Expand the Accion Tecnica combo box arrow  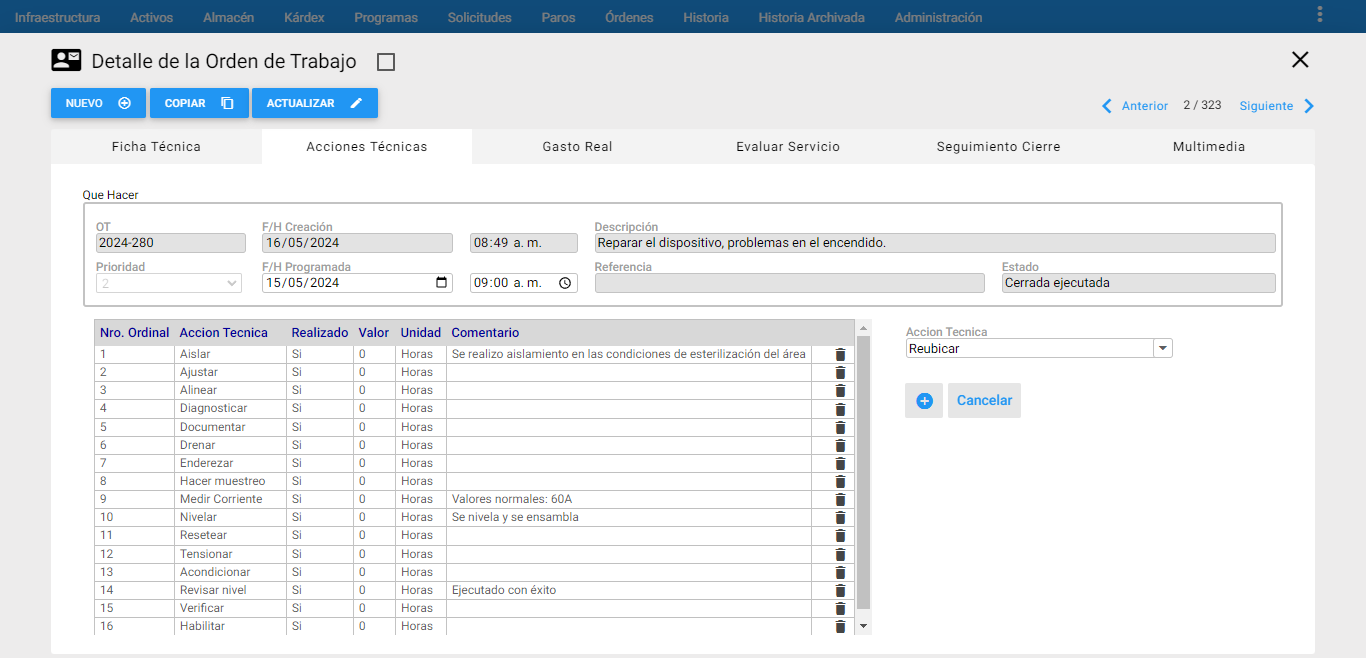[x=1162, y=348]
